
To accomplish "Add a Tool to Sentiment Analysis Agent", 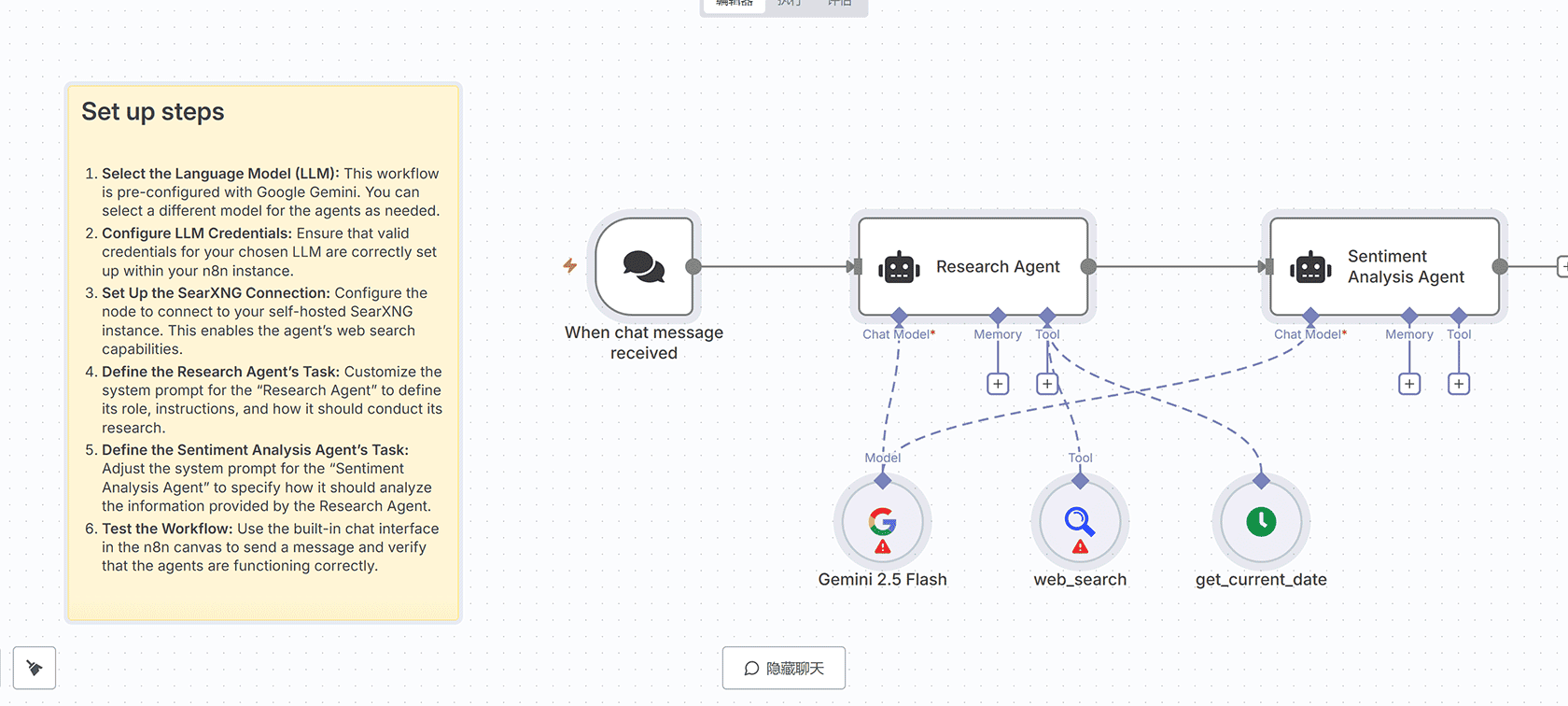I will (x=1459, y=384).
